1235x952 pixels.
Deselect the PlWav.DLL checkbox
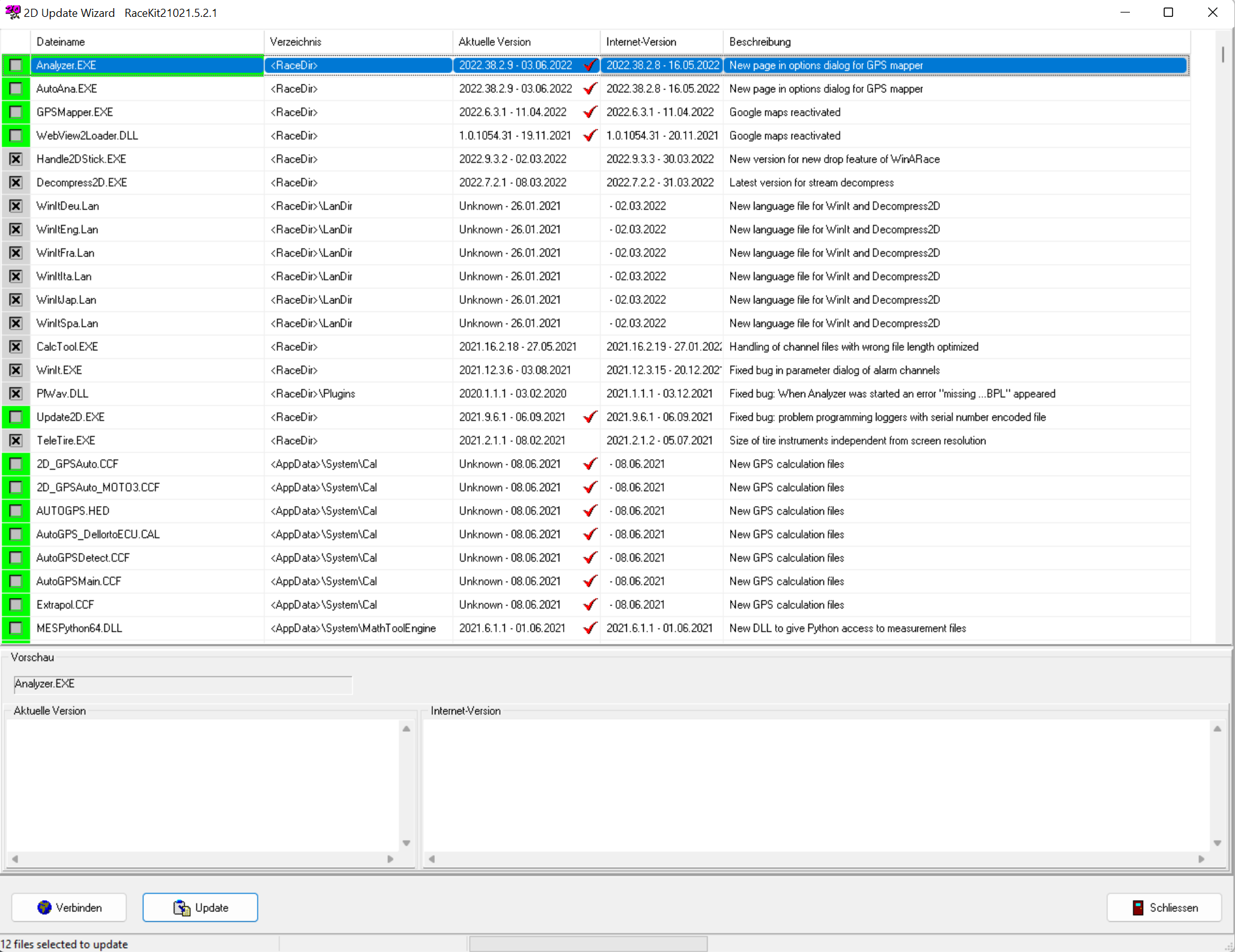click(16, 393)
